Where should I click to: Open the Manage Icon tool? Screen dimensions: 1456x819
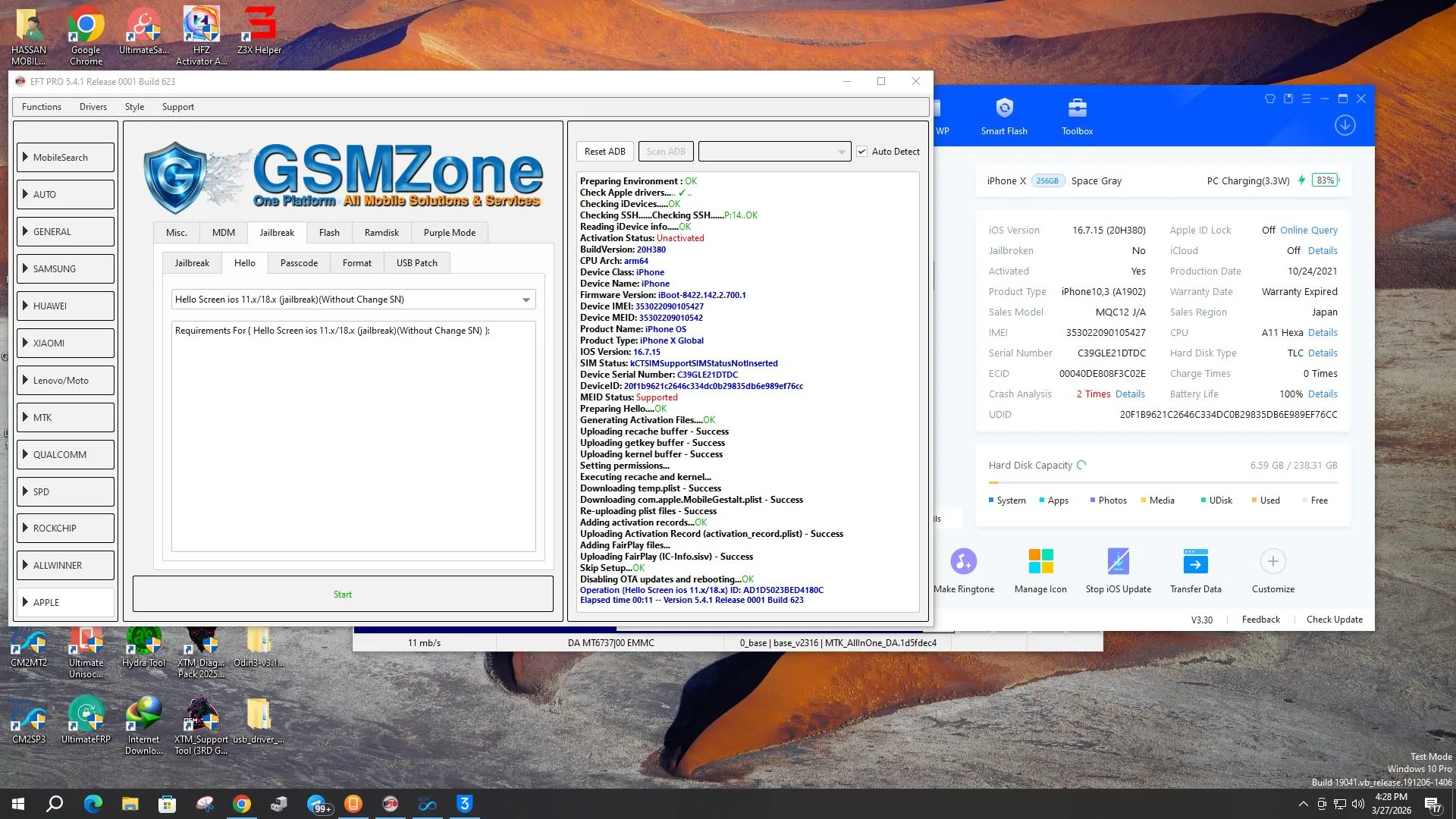coord(1040,562)
